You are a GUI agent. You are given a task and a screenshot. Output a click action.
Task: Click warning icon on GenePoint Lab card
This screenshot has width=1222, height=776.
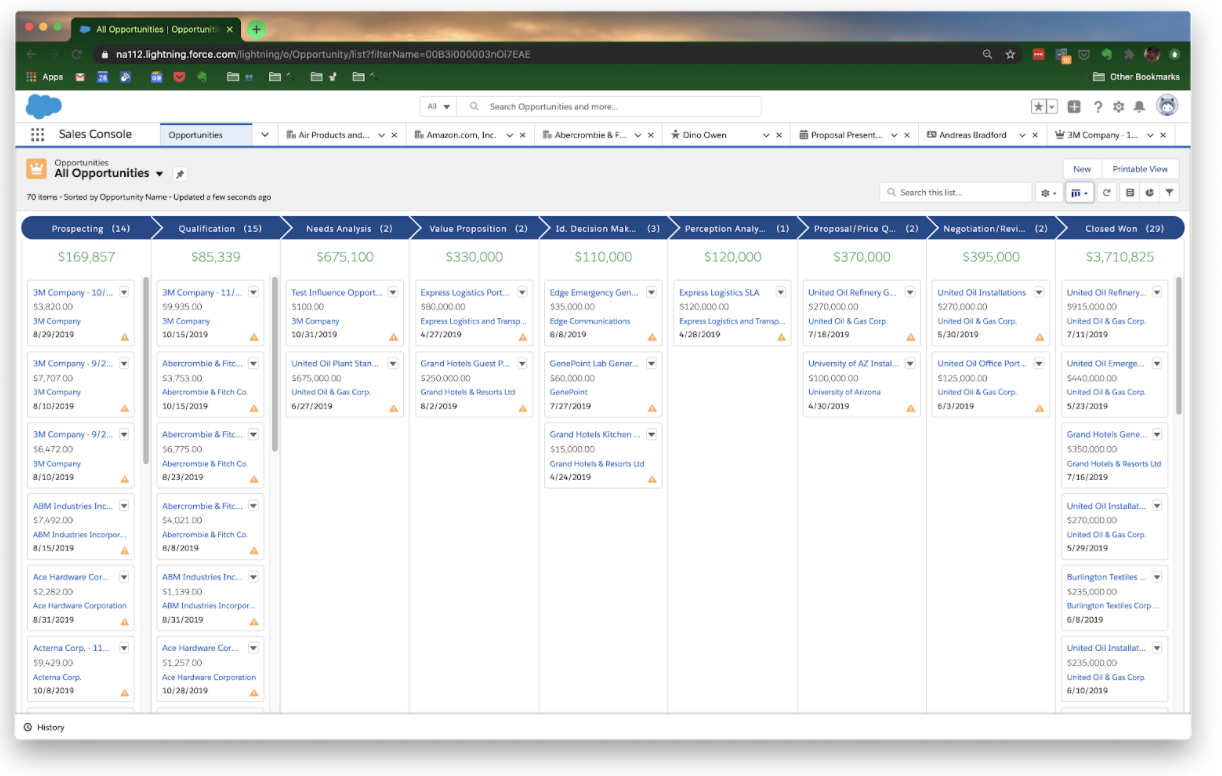click(x=652, y=408)
